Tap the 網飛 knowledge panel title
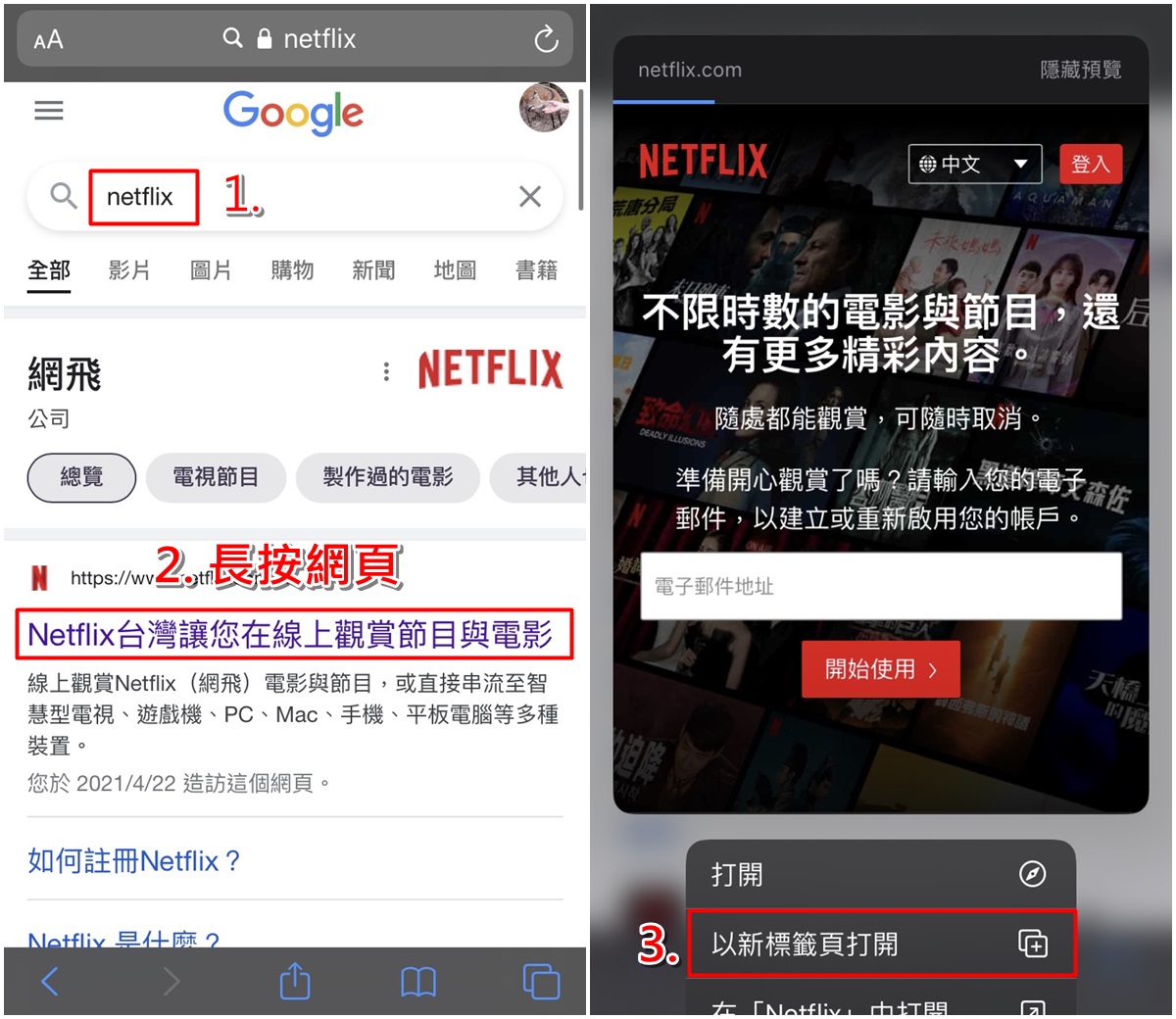The image size is (1176, 1019). click(x=65, y=374)
